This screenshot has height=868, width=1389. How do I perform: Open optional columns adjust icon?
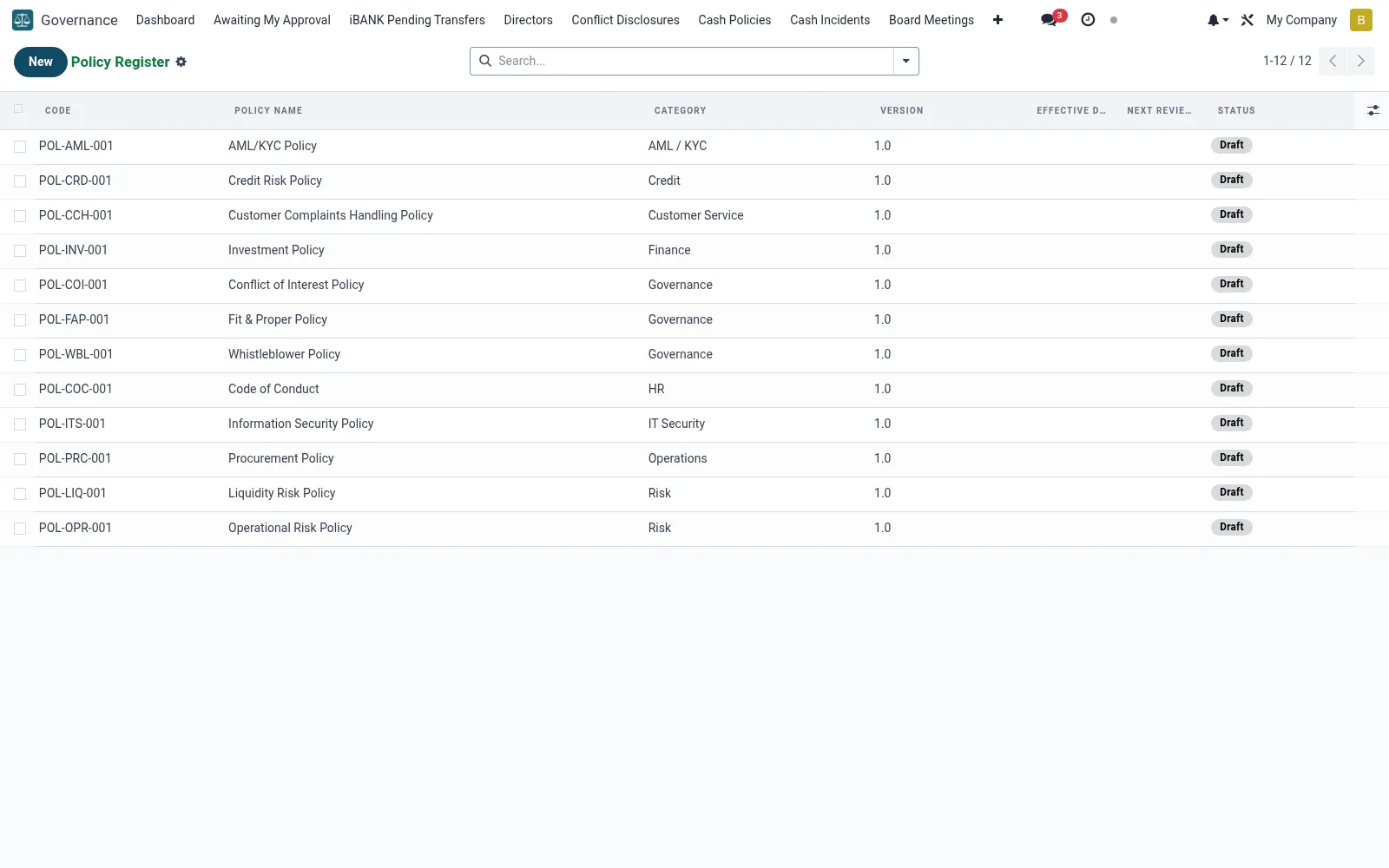coord(1373,110)
